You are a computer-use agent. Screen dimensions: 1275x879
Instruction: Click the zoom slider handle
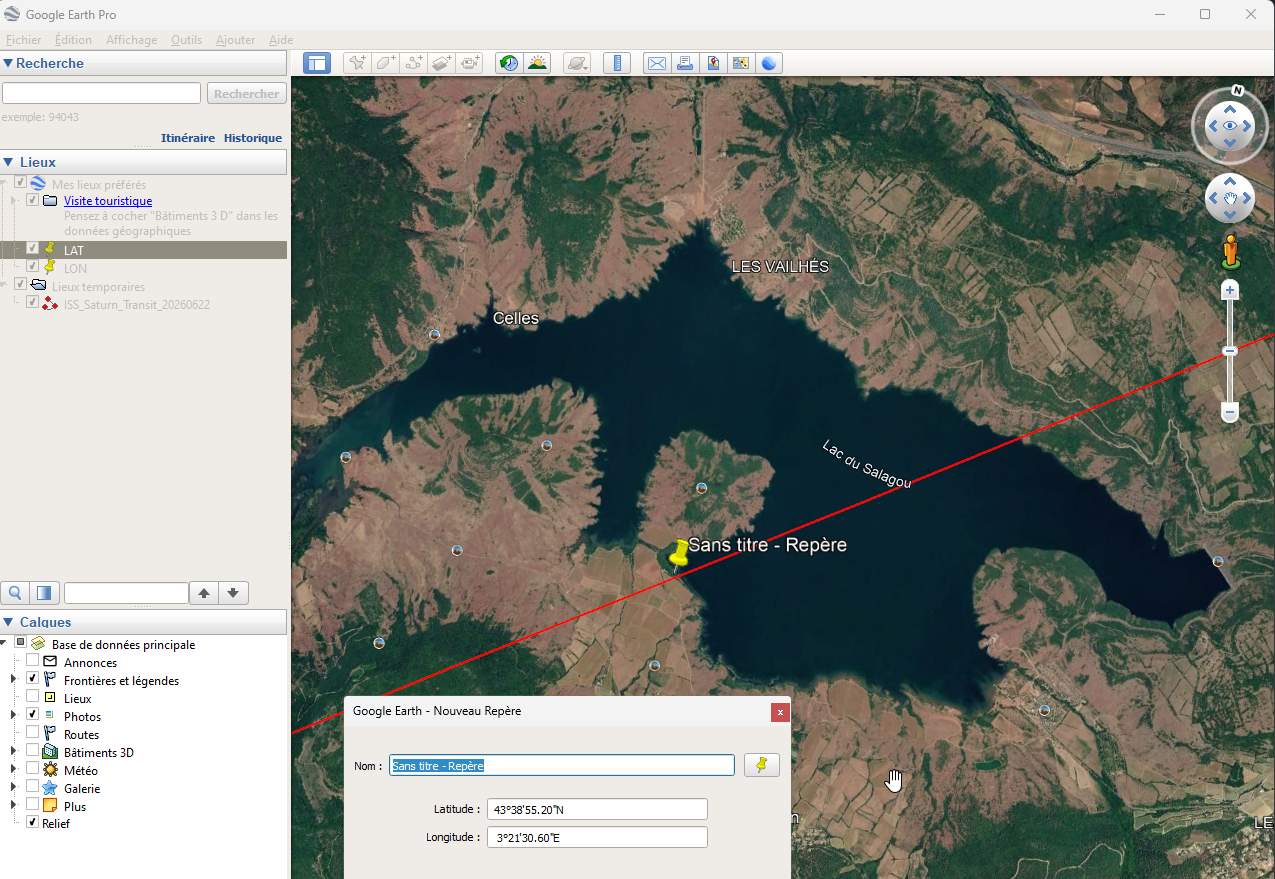(1231, 351)
